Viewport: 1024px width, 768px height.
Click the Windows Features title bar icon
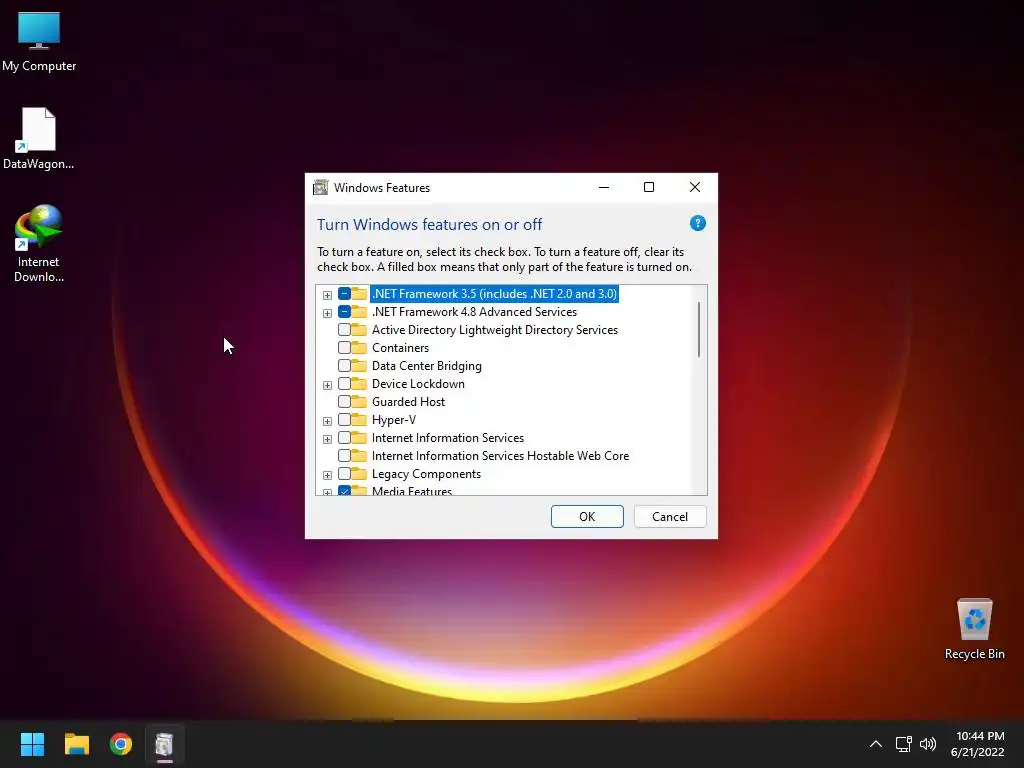click(x=320, y=187)
